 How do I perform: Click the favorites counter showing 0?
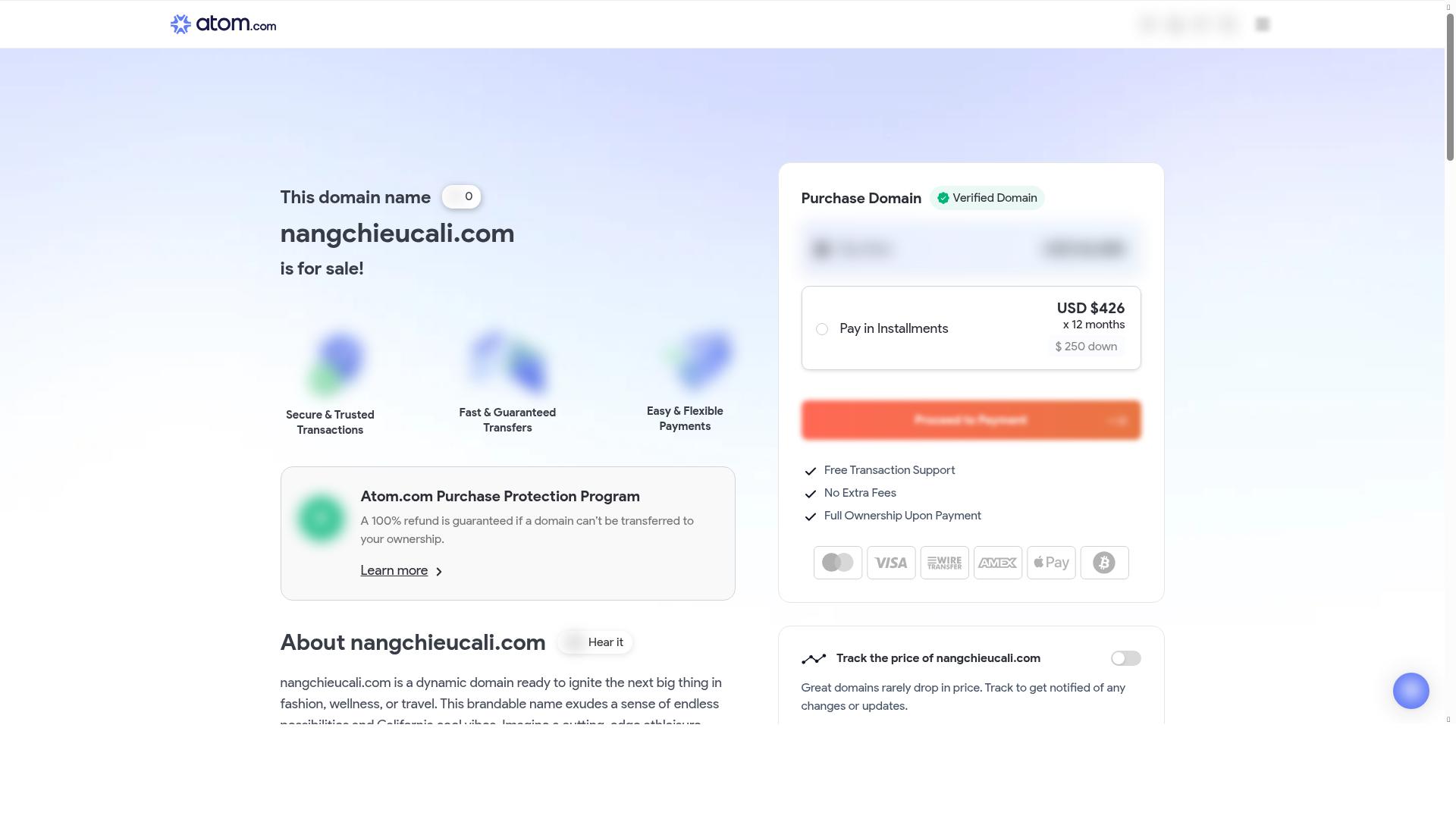coord(461,196)
